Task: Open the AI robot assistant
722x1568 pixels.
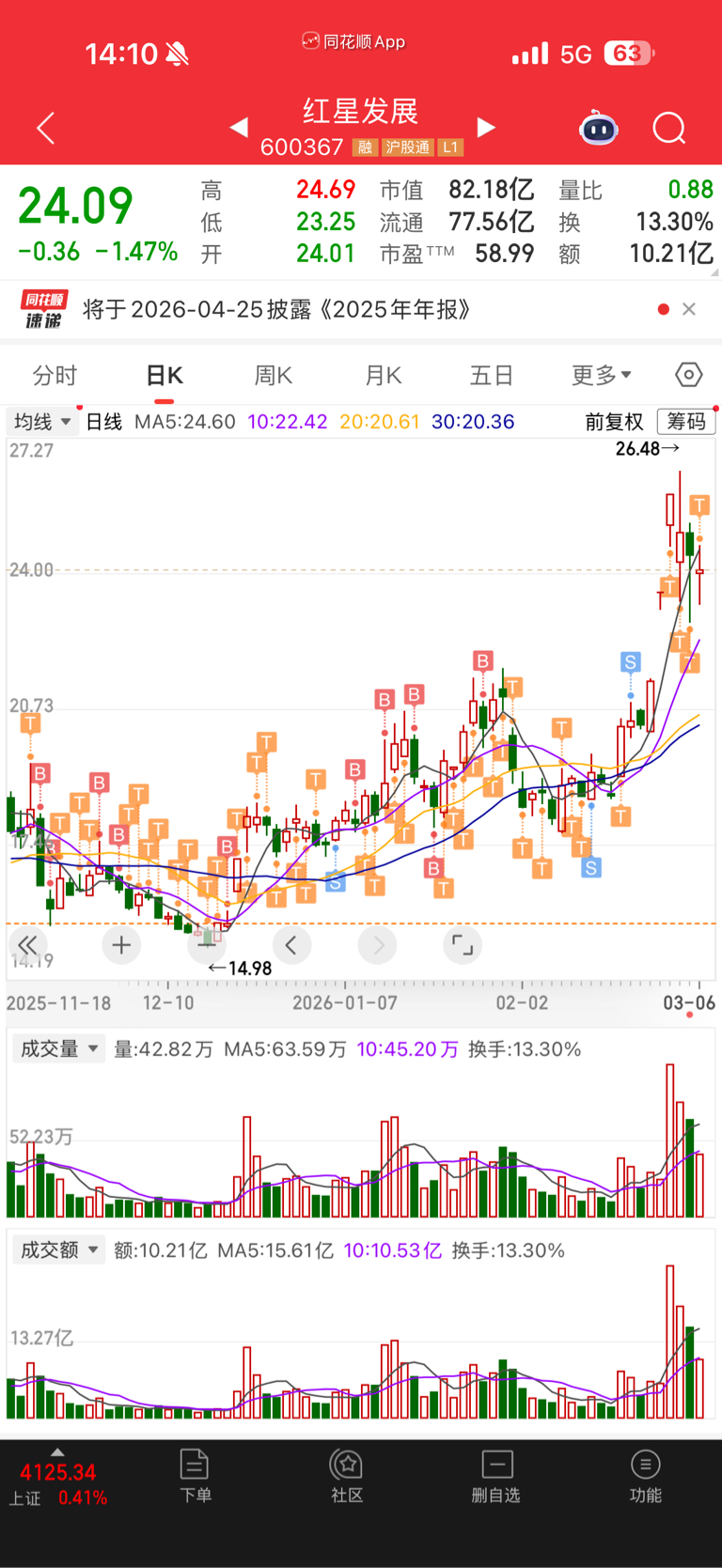Action: (598, 128)
